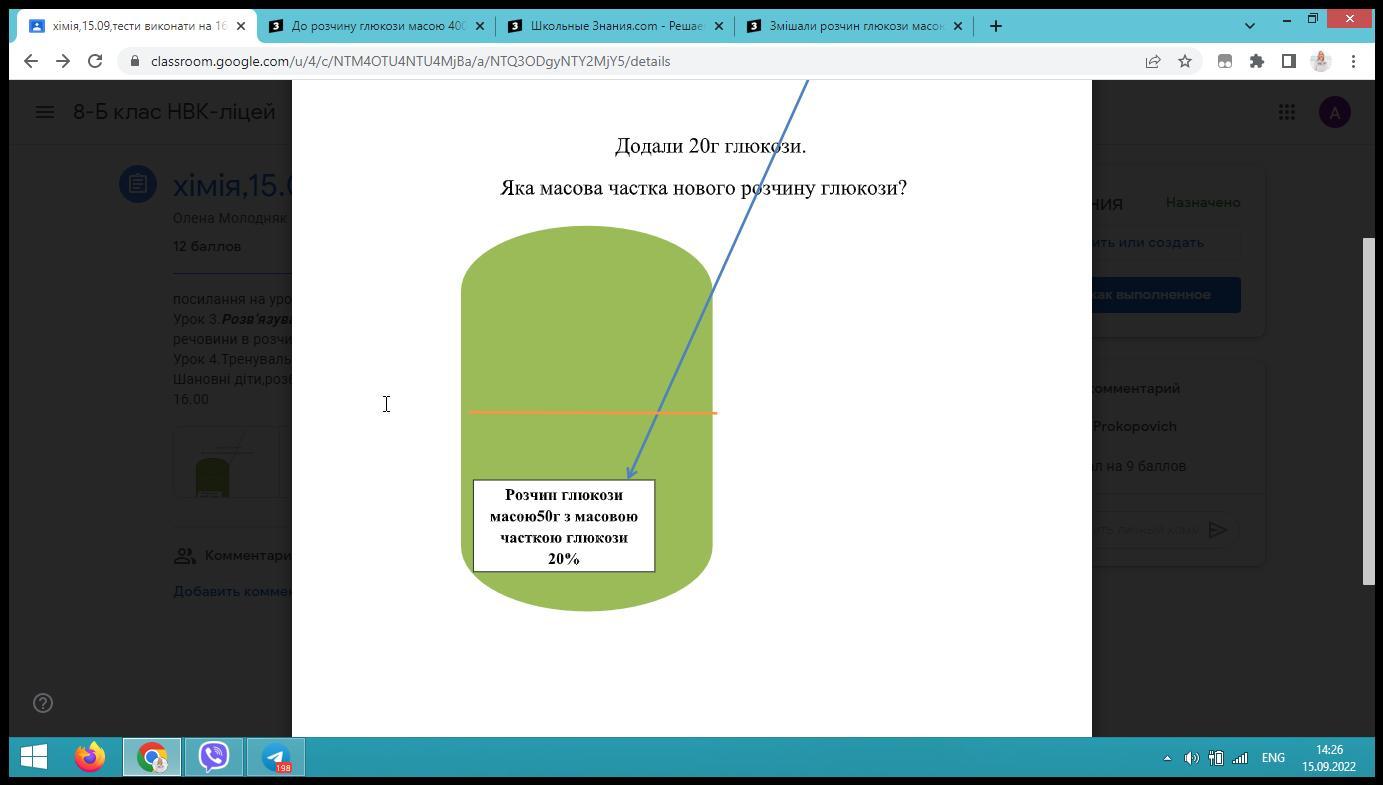Open Telegram from the taskbar

click(276, 757)
